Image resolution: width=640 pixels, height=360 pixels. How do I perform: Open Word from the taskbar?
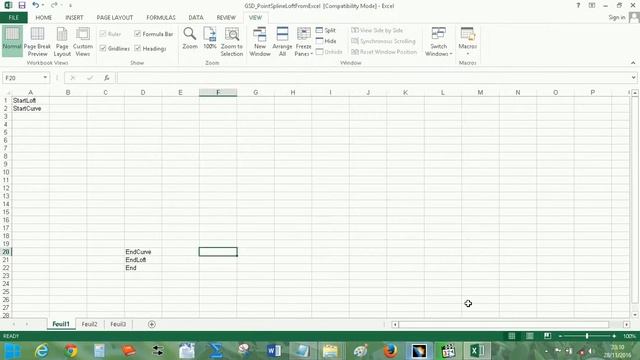coord(274,351)
